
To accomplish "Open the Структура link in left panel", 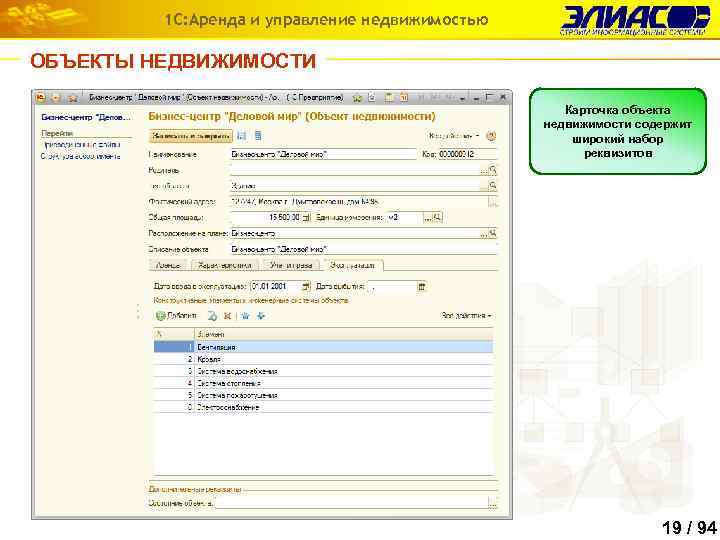I will (80, 156).
